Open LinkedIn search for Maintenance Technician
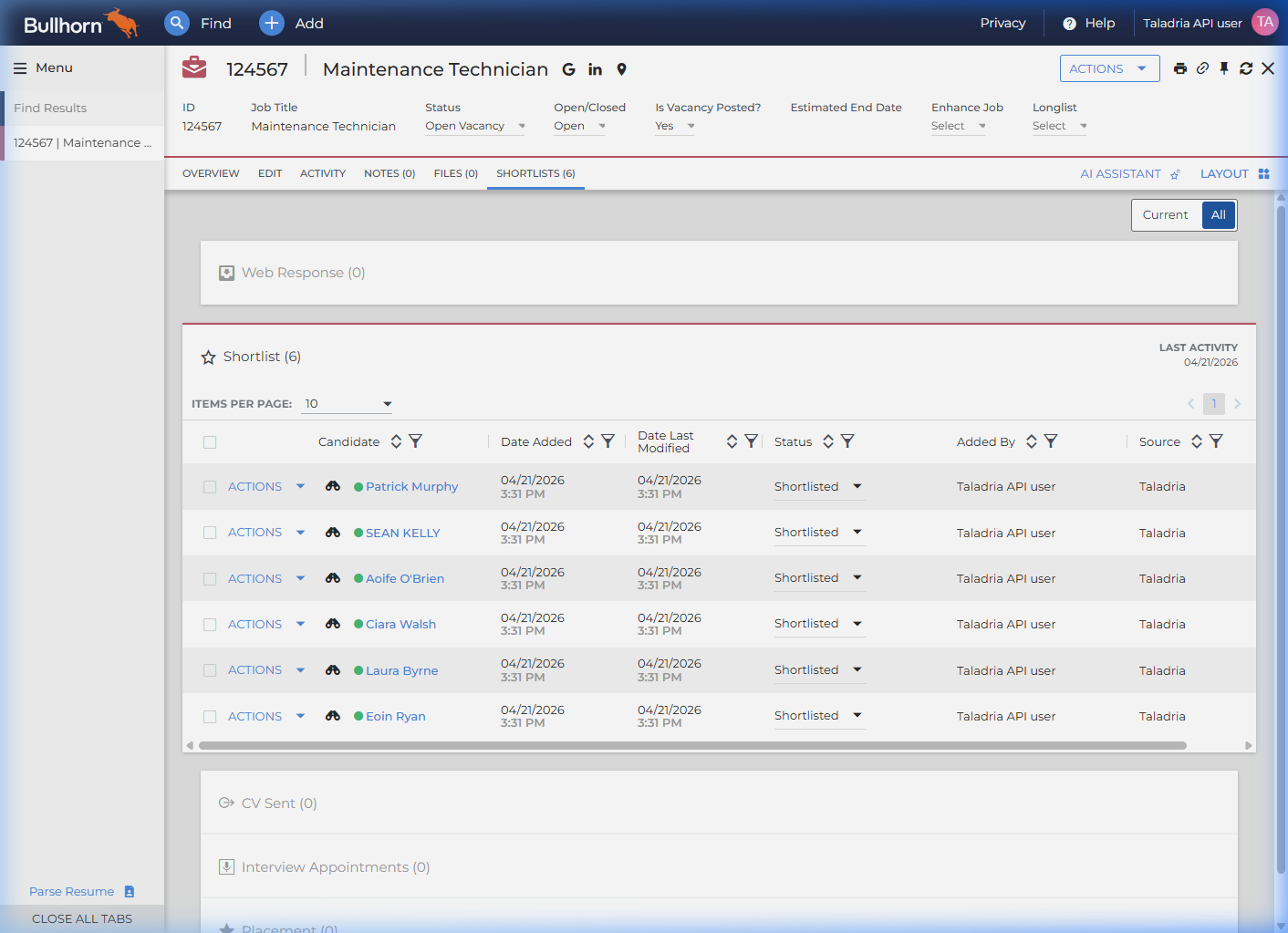The width and height of the screenshot is (1288, 933). [595, 69]
